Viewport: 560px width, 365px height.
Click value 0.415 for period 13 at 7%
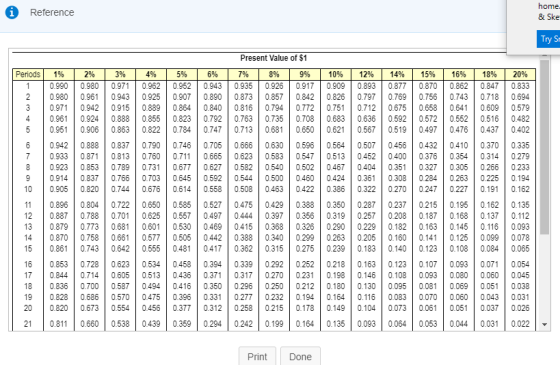click(x=243, y=227)
